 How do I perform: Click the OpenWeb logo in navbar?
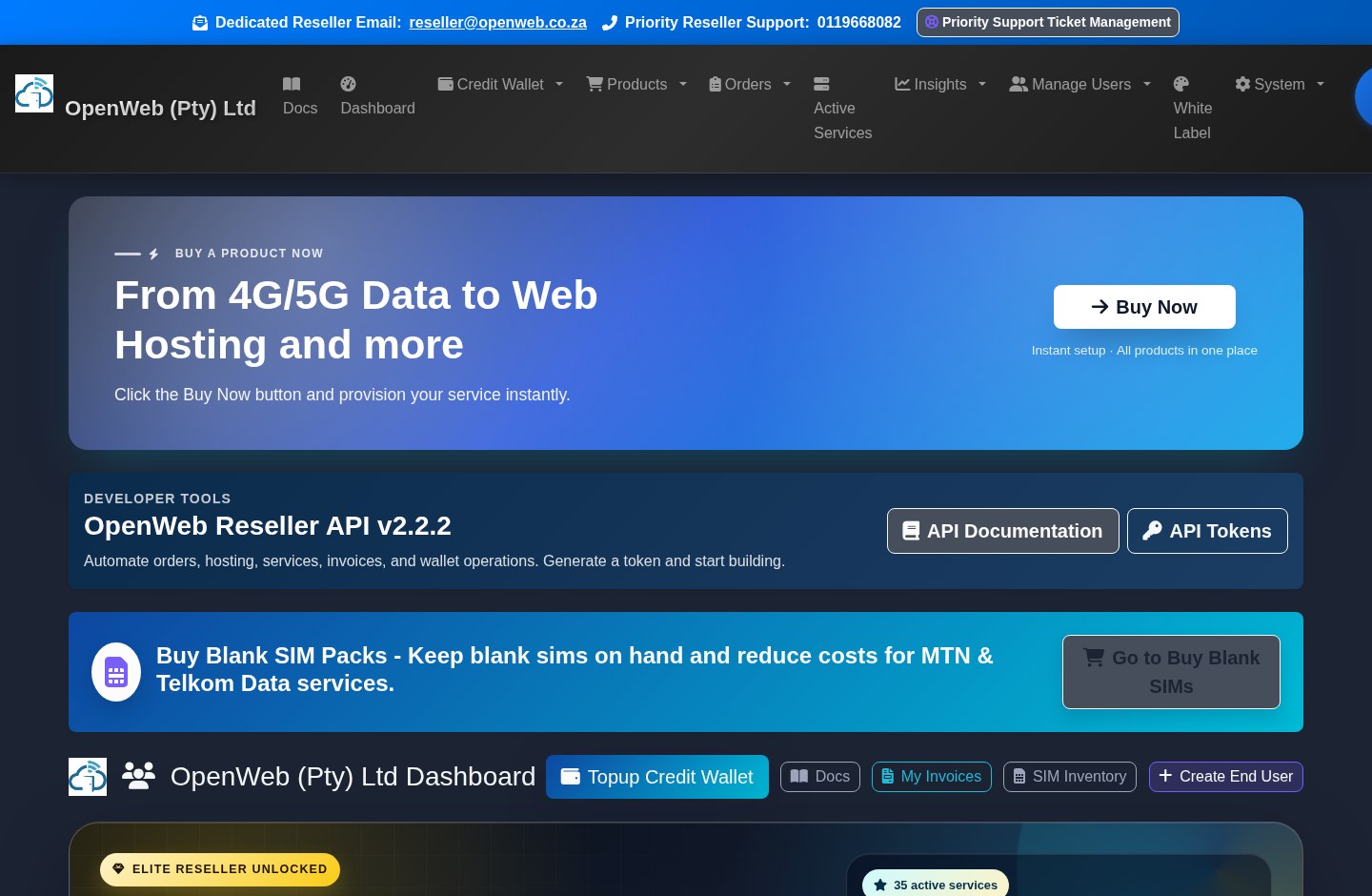pyautogui.click(x=34, y=93)
